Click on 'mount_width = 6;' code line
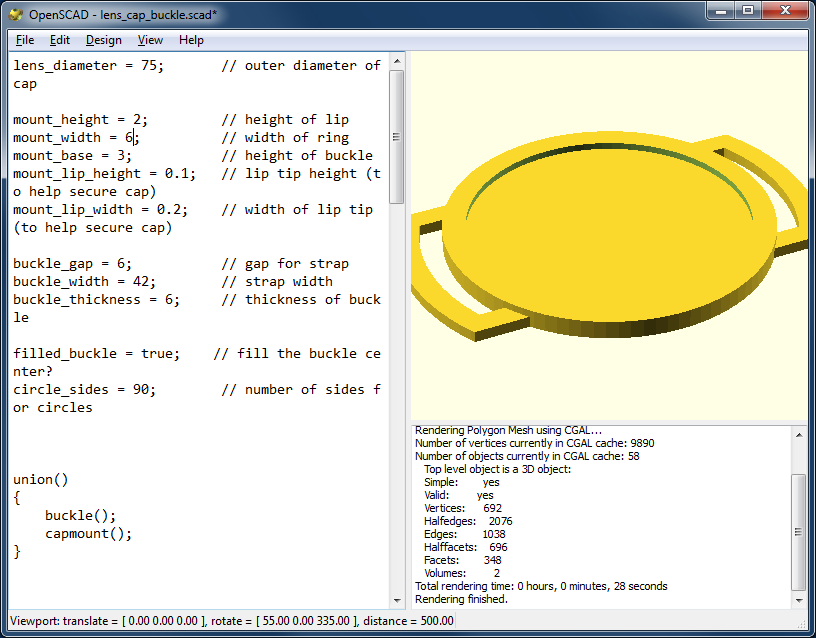 76,138
